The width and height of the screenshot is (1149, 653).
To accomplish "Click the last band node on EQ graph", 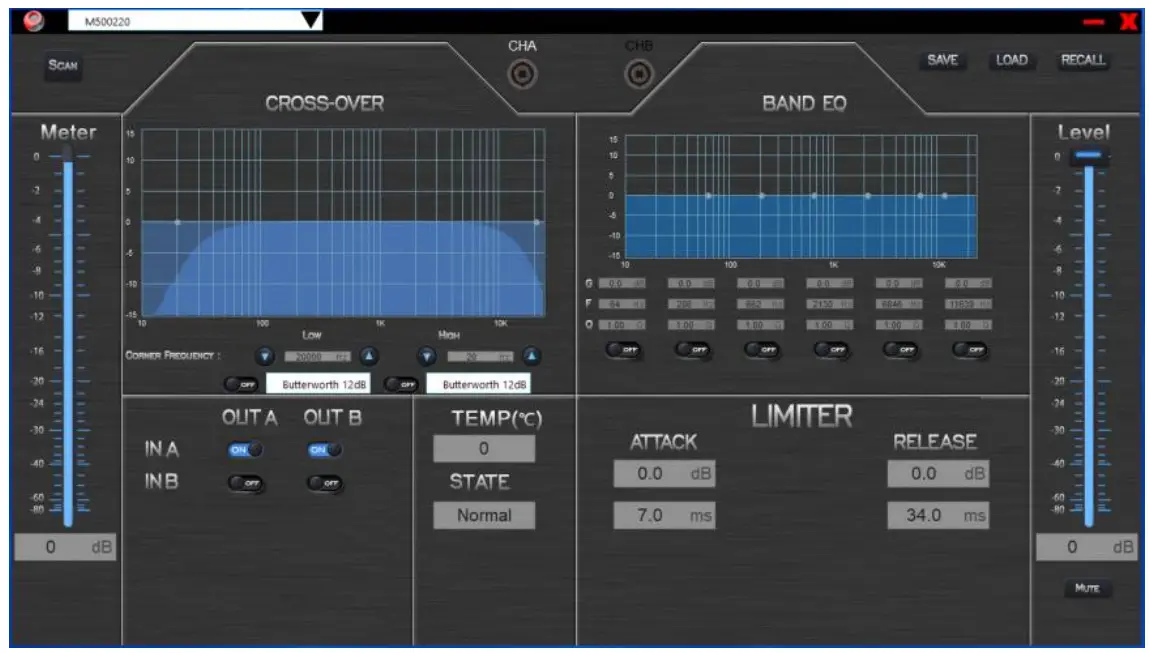I will coord(945,196).
